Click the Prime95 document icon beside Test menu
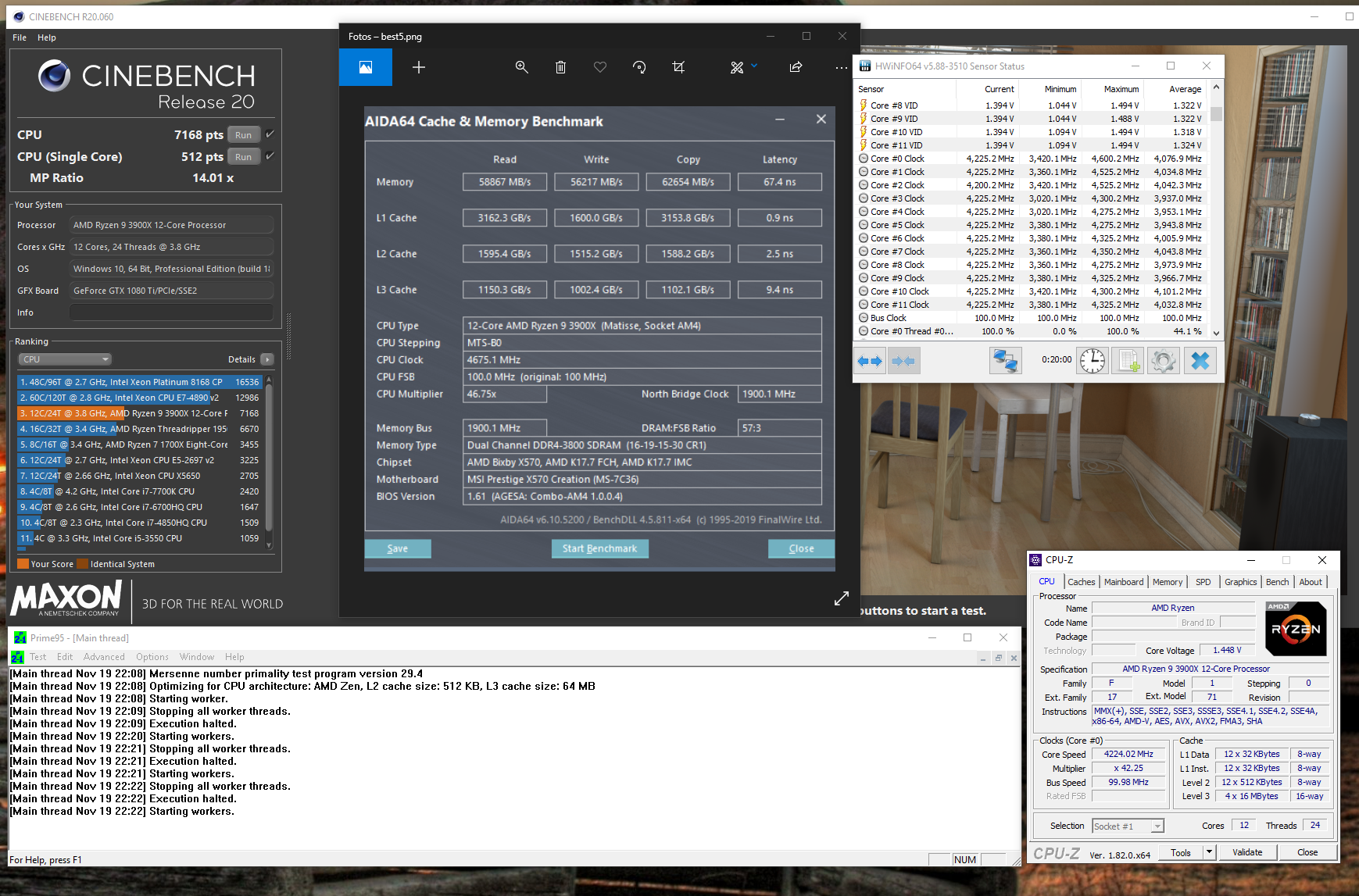Viewport: 1359px width, 896px height. pos(17,657)
